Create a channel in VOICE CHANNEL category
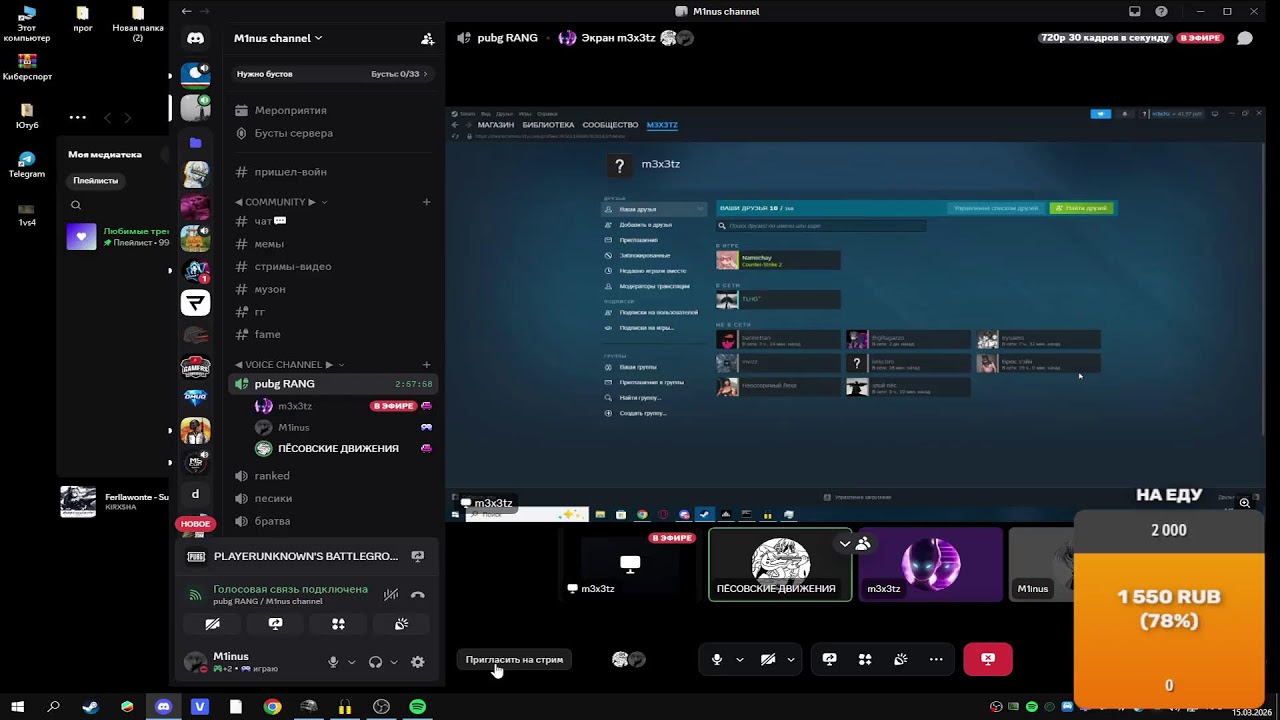 click(426, 365)
